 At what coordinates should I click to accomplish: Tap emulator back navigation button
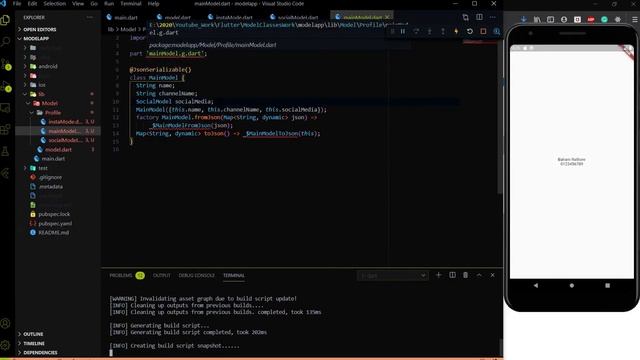coord(536,285)
